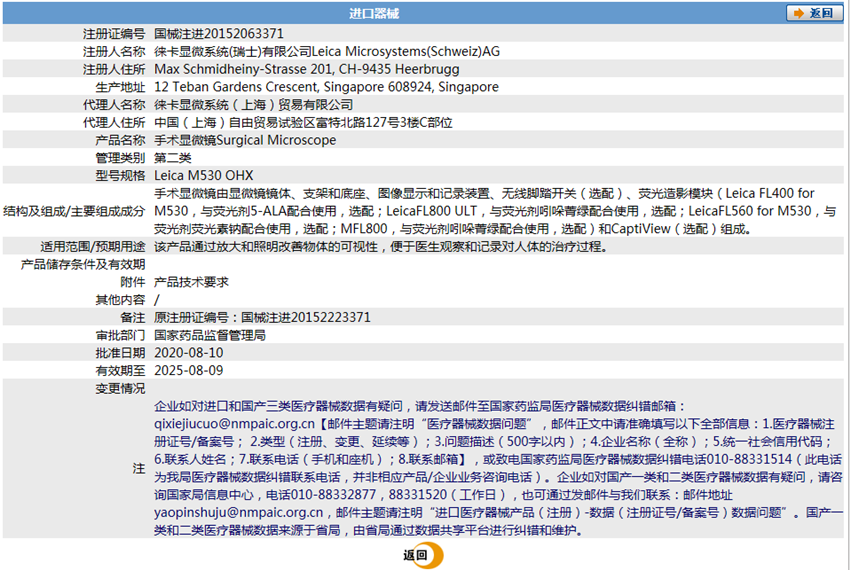Click product name 手术显微镜Surgical Microscope
Viewport: 850px width, 570px height.
coord(245,140)
